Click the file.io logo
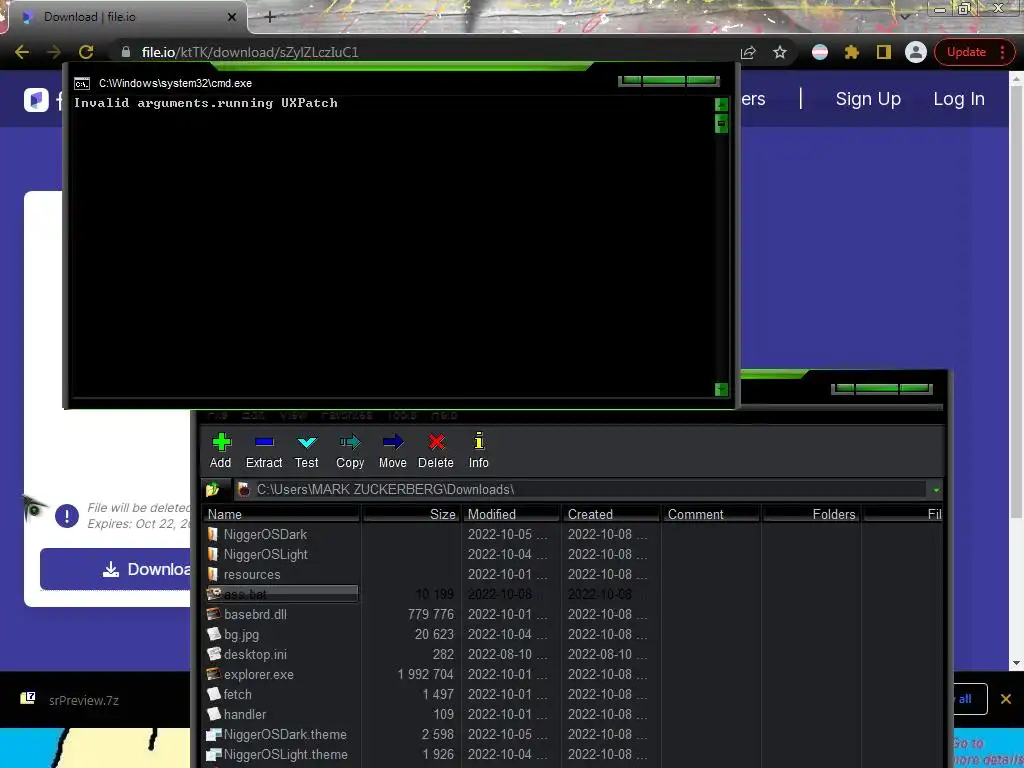Viewport: 1024px width, 768px height. coord(37,100)
